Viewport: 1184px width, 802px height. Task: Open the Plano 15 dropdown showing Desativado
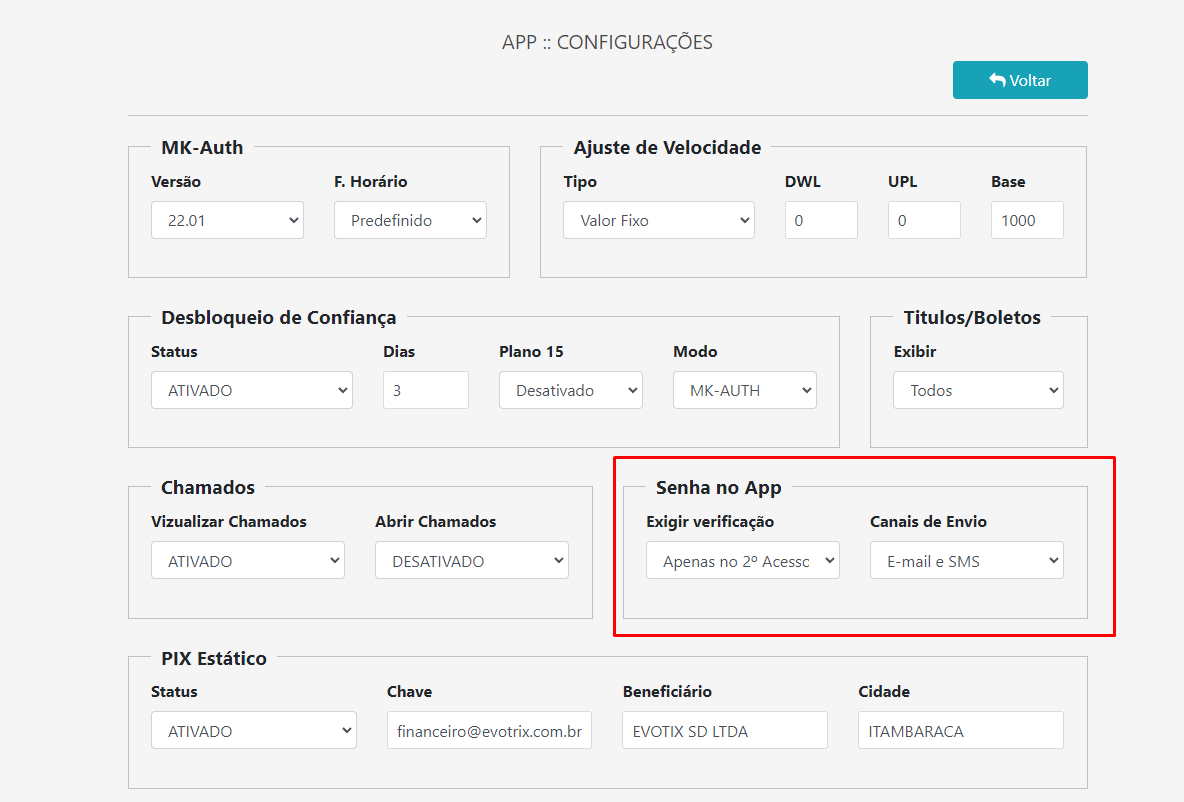tap(570, 390)
